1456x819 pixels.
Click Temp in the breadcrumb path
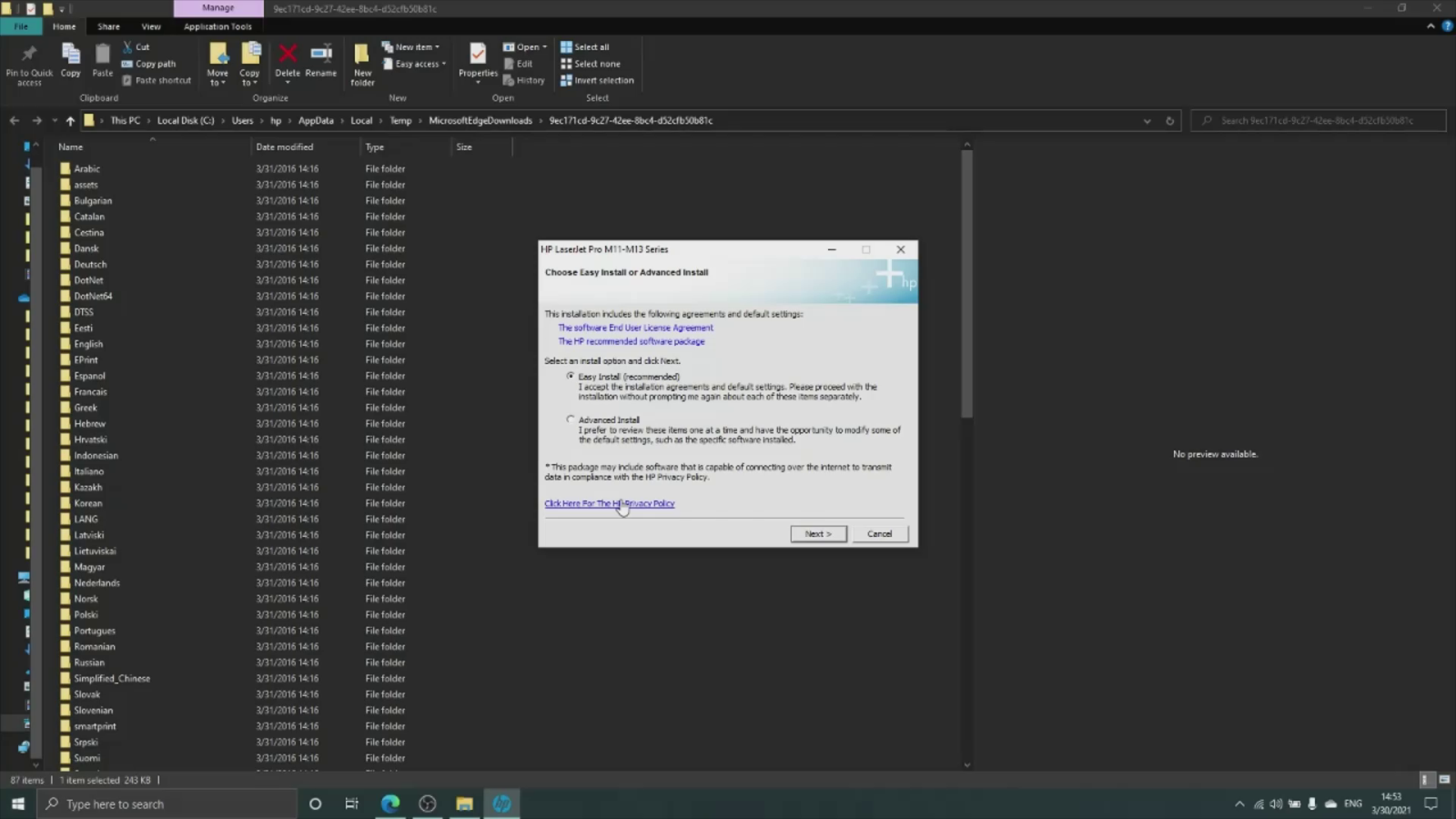tap(400, 120)
